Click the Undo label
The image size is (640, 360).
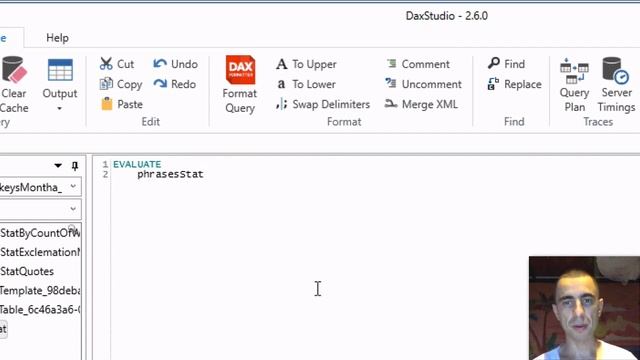click(x=184, y=64)
